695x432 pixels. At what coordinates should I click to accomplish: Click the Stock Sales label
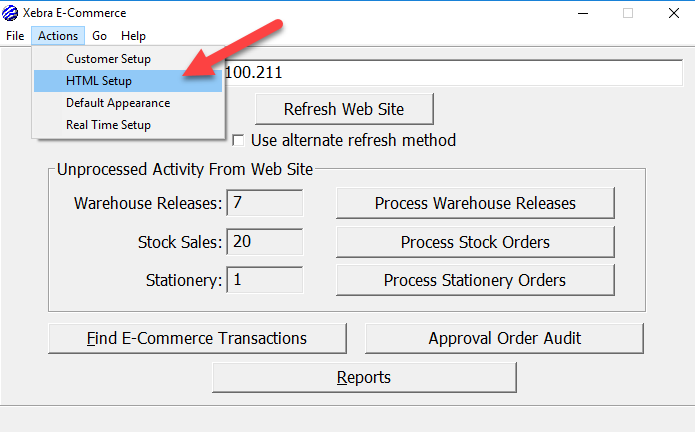tap(180, 242)
